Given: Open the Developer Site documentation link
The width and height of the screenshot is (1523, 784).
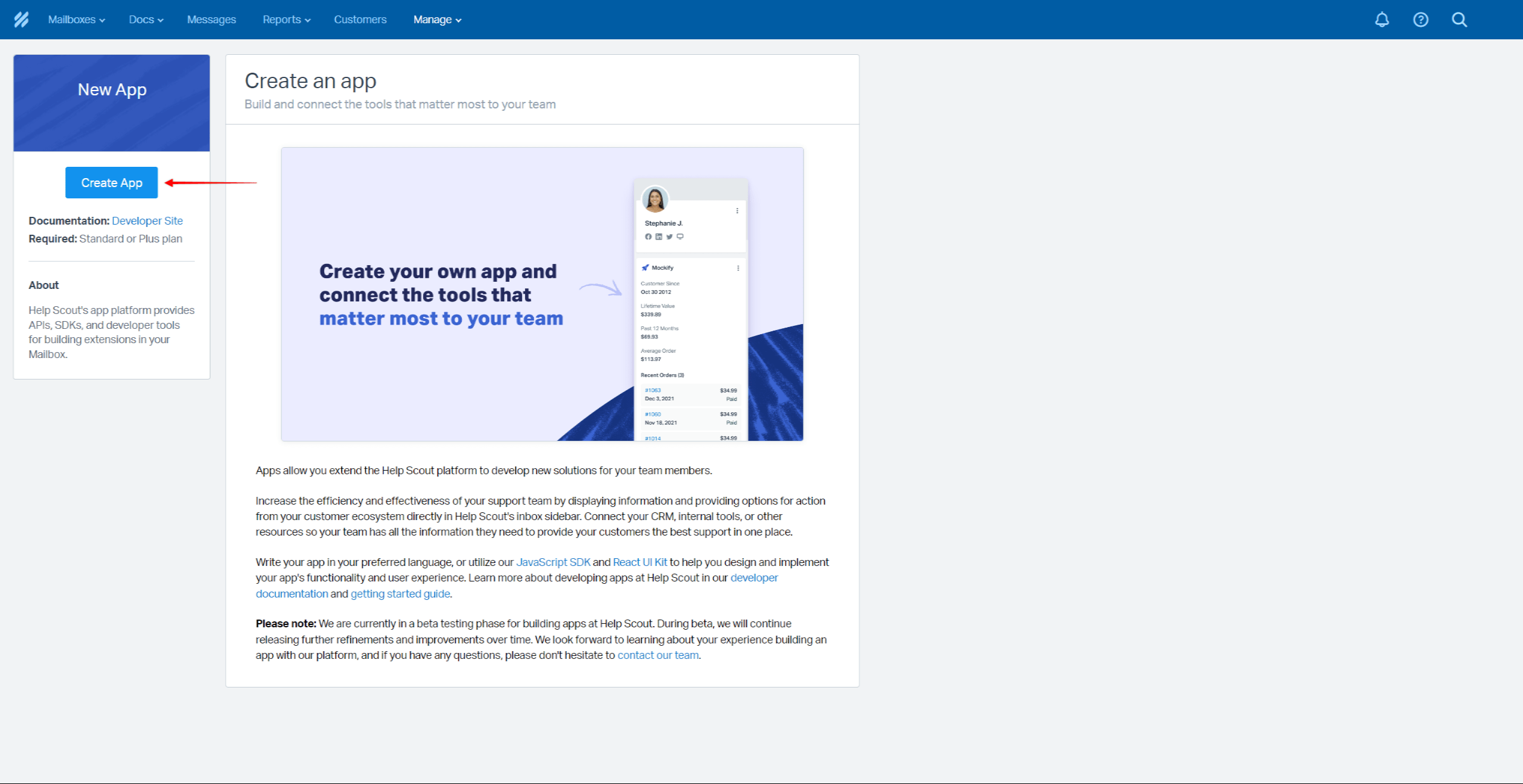Looking at the screenshot, I should (148, 220).
